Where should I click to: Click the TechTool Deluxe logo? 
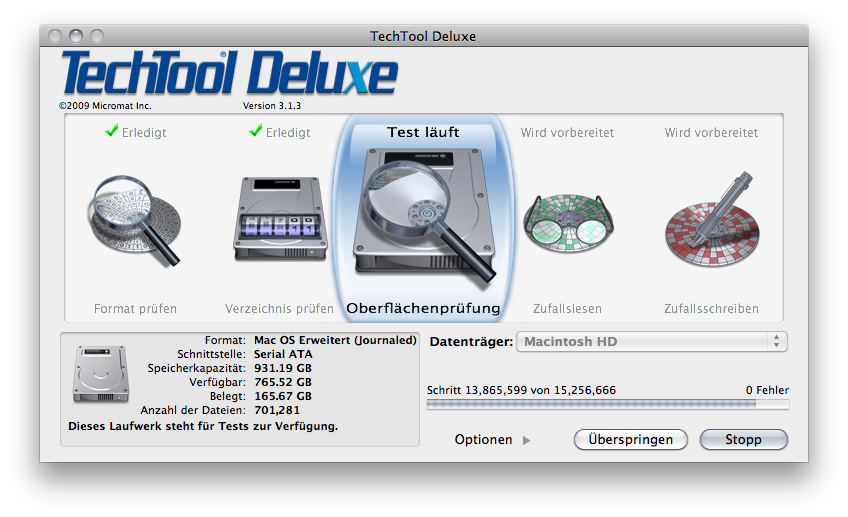point(229,73)
